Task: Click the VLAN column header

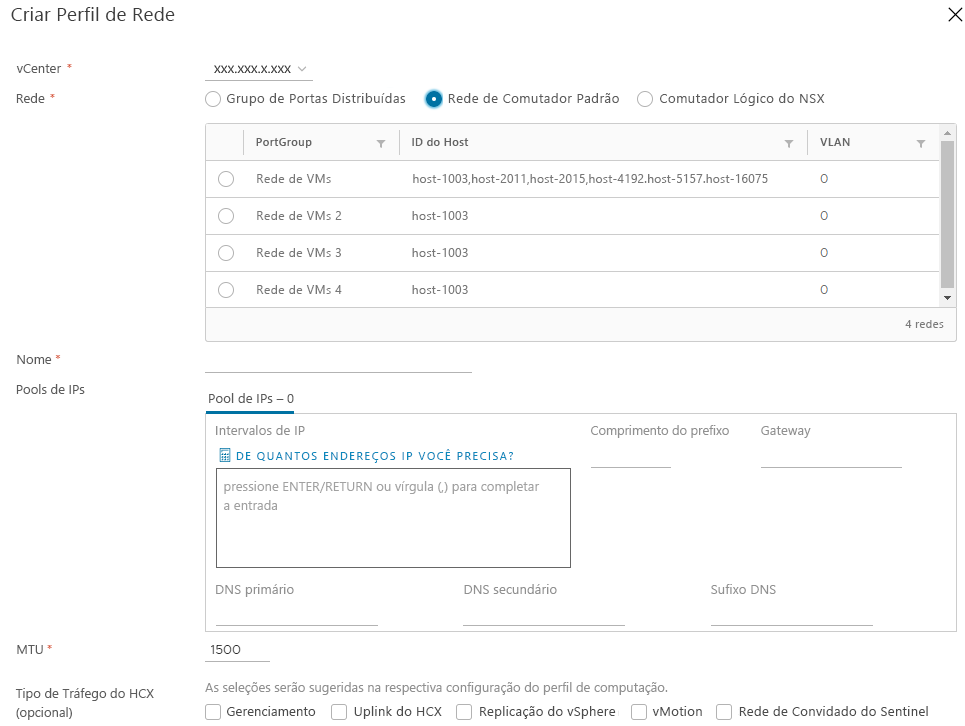Action: pyautogui.click(x=835, y=142)
